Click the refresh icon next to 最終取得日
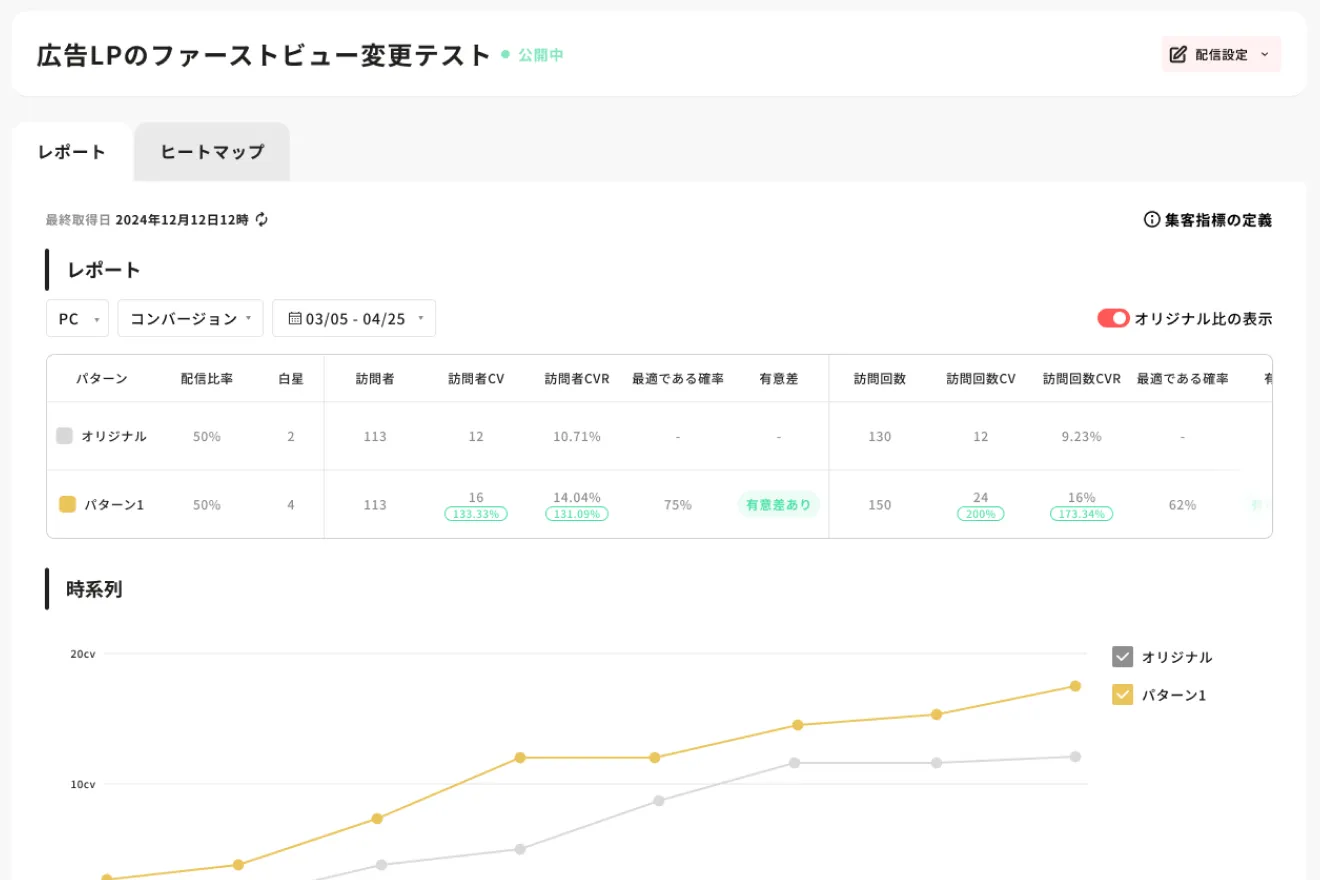This screenshot has width=1320, height=880. point(261,220)
